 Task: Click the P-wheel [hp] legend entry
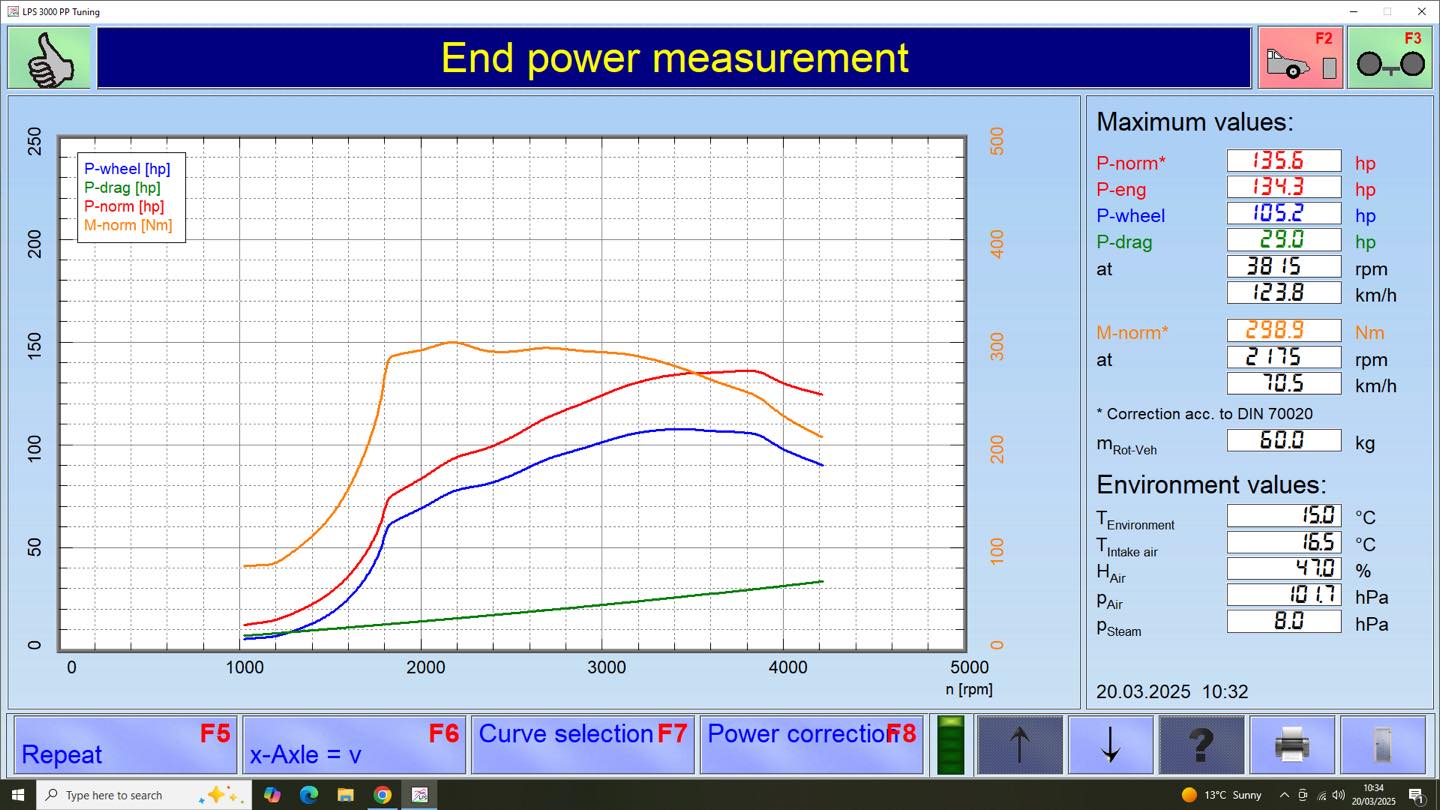coord(127,169)
